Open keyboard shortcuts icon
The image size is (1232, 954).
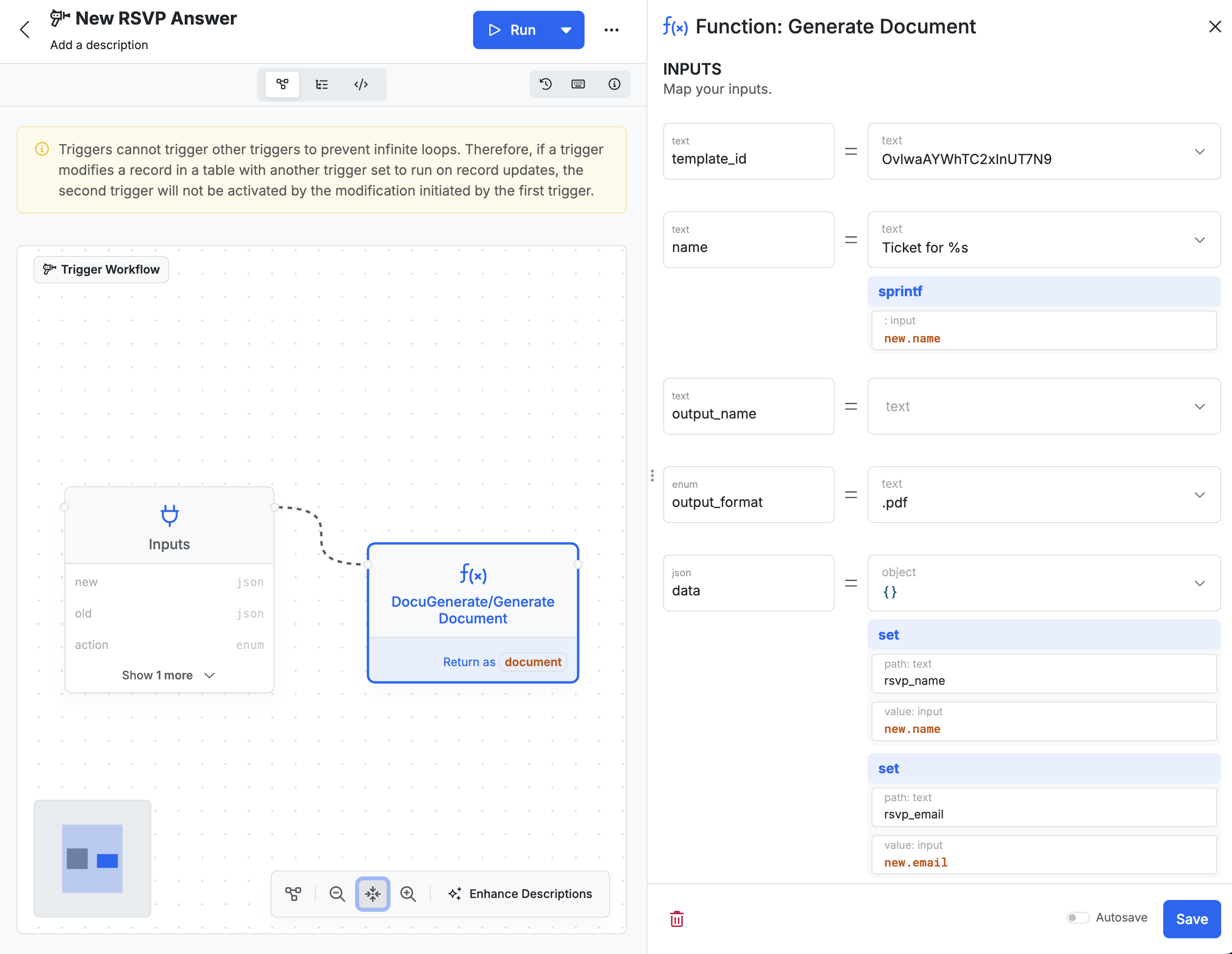(578, 84)
